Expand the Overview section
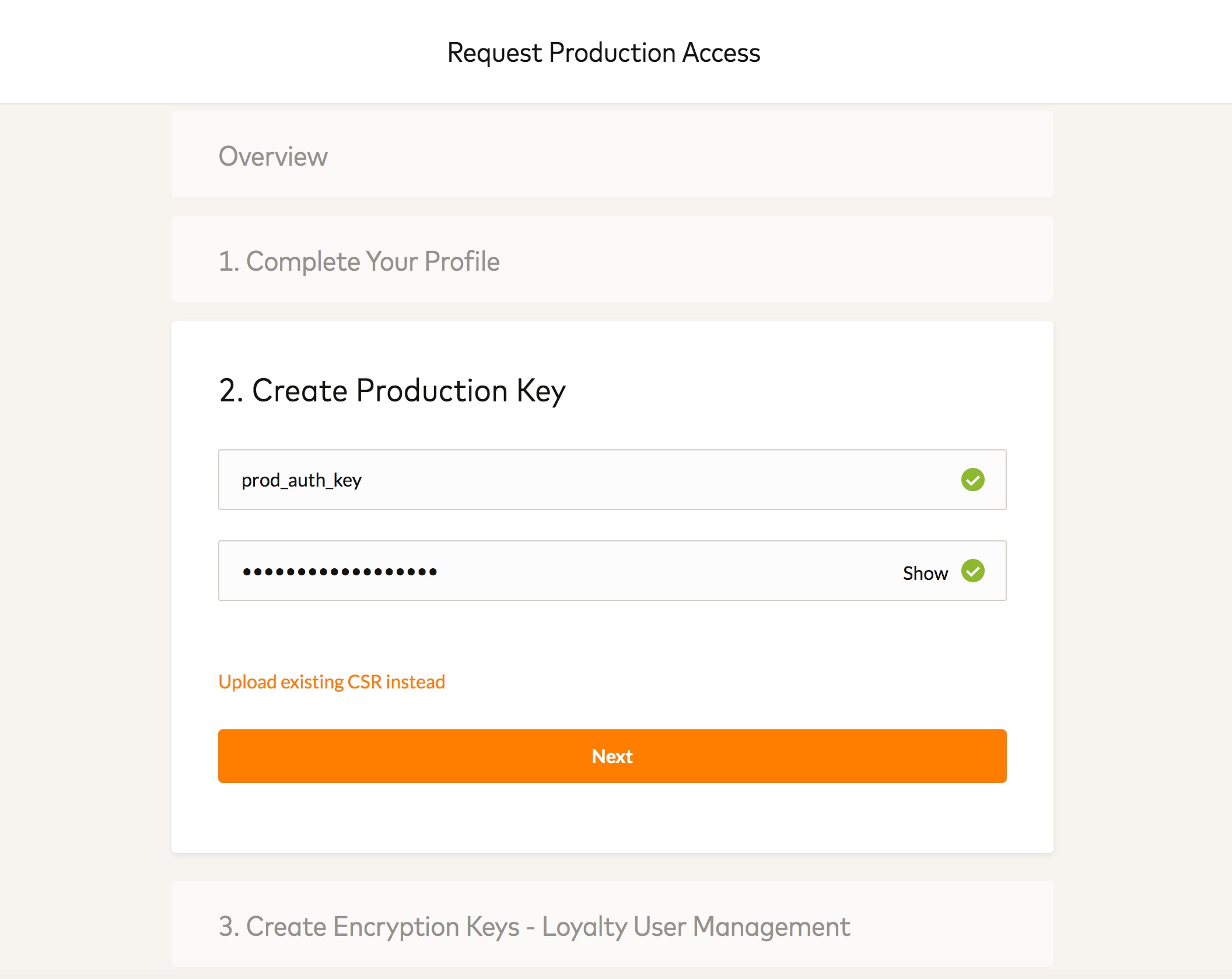 (612, 155)
